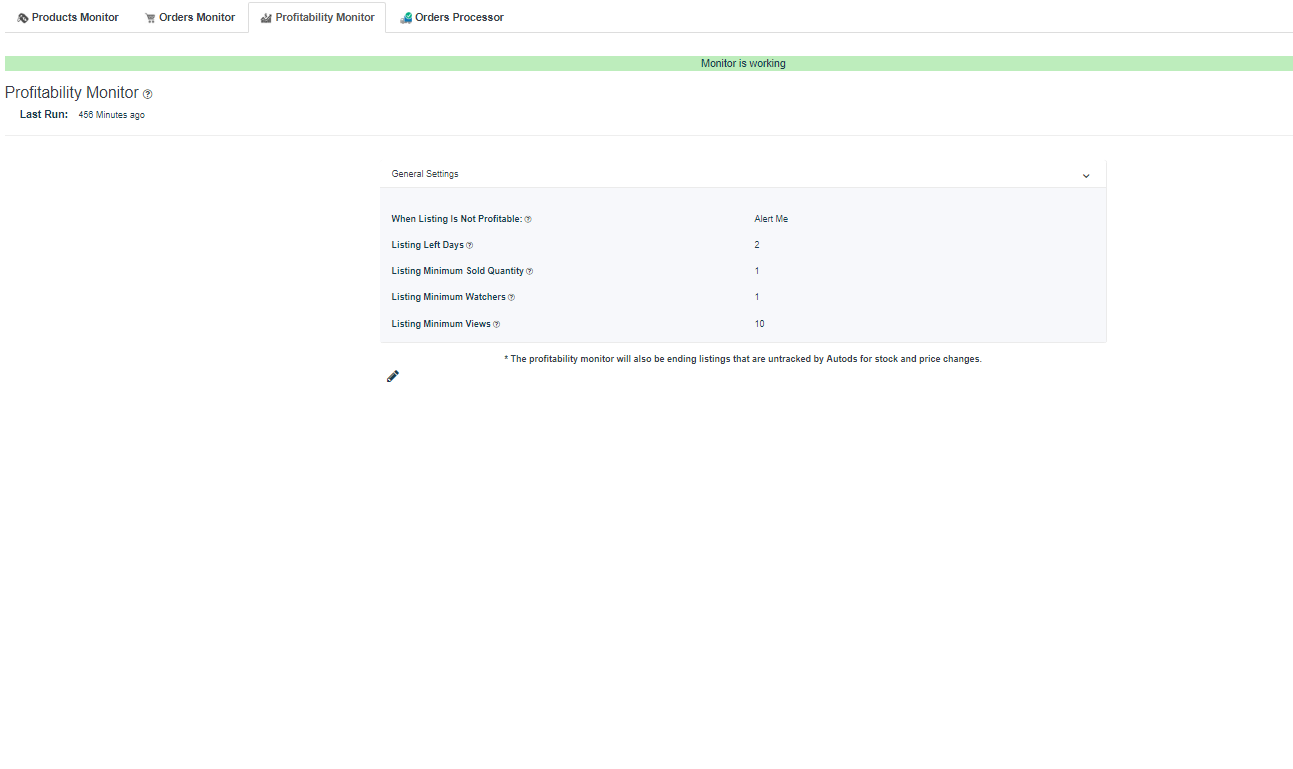
Task: Click the Orders Monitor cart icon
Action: pyautogui.click(x=150, y=18)
